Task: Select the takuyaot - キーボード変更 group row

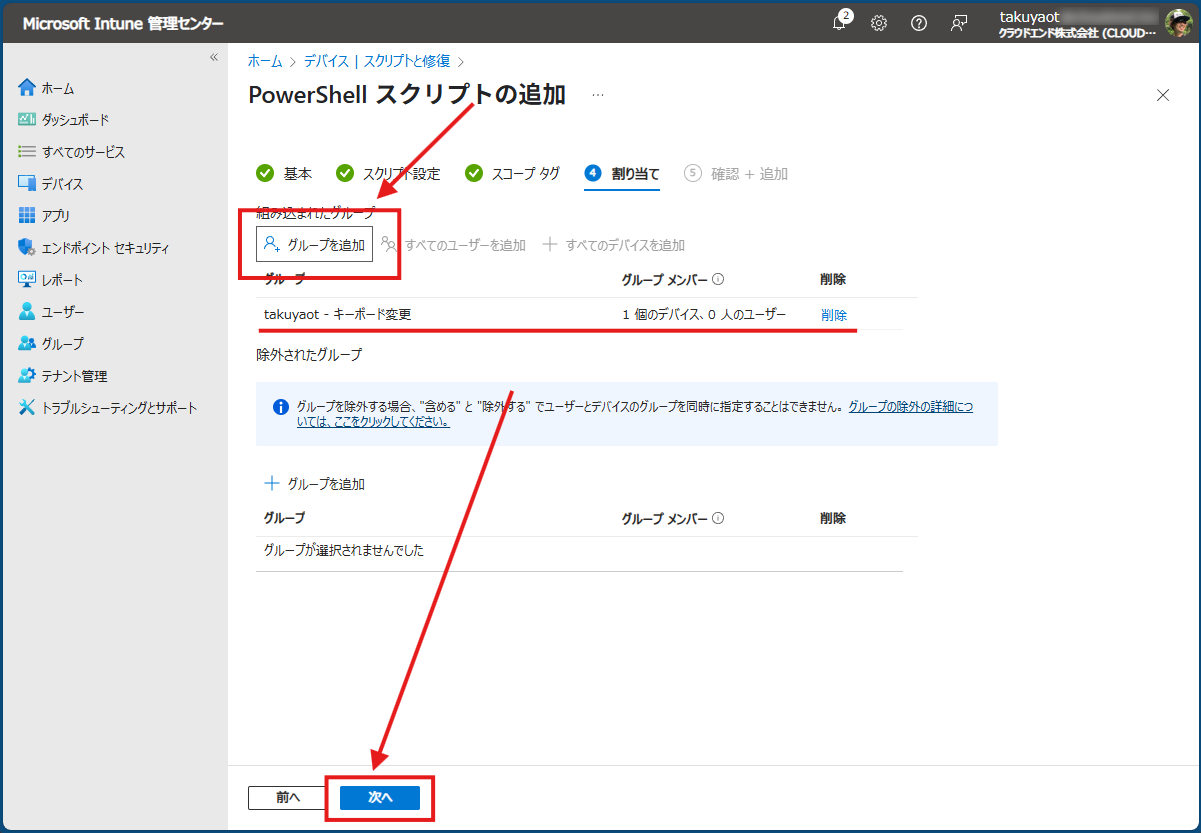Action: click(579, 314)
